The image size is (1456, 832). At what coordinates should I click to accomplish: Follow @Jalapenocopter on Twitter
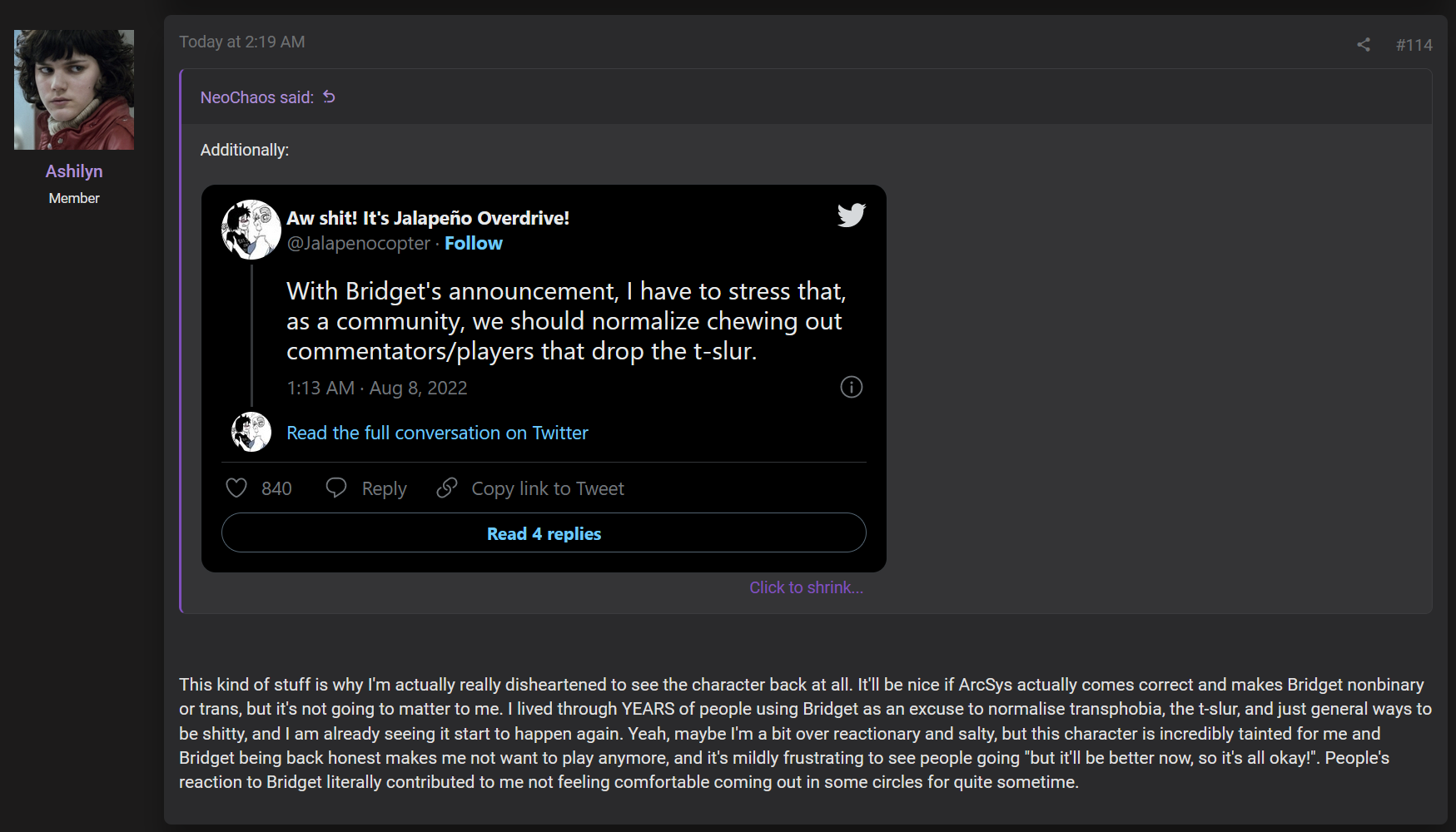(x=474, y=243)
